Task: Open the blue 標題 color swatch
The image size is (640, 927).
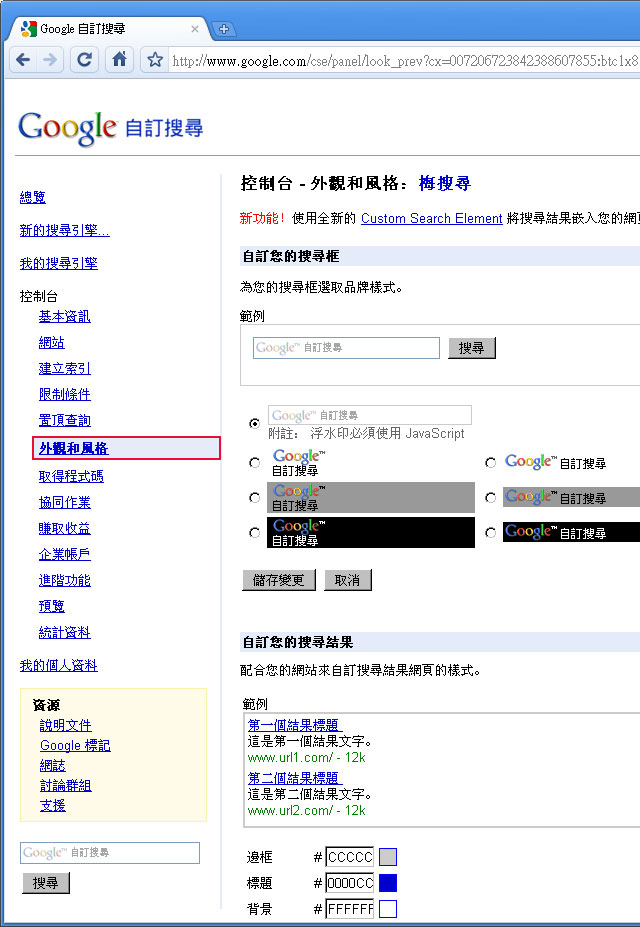Action: 388,883
